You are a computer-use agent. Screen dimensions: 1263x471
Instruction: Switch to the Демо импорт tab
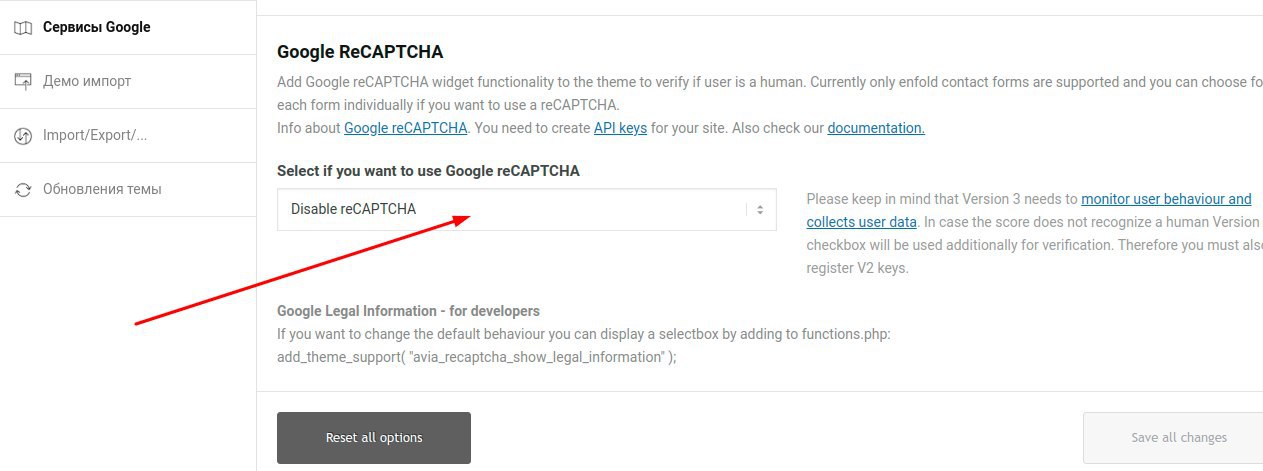(x=87, y=81)
